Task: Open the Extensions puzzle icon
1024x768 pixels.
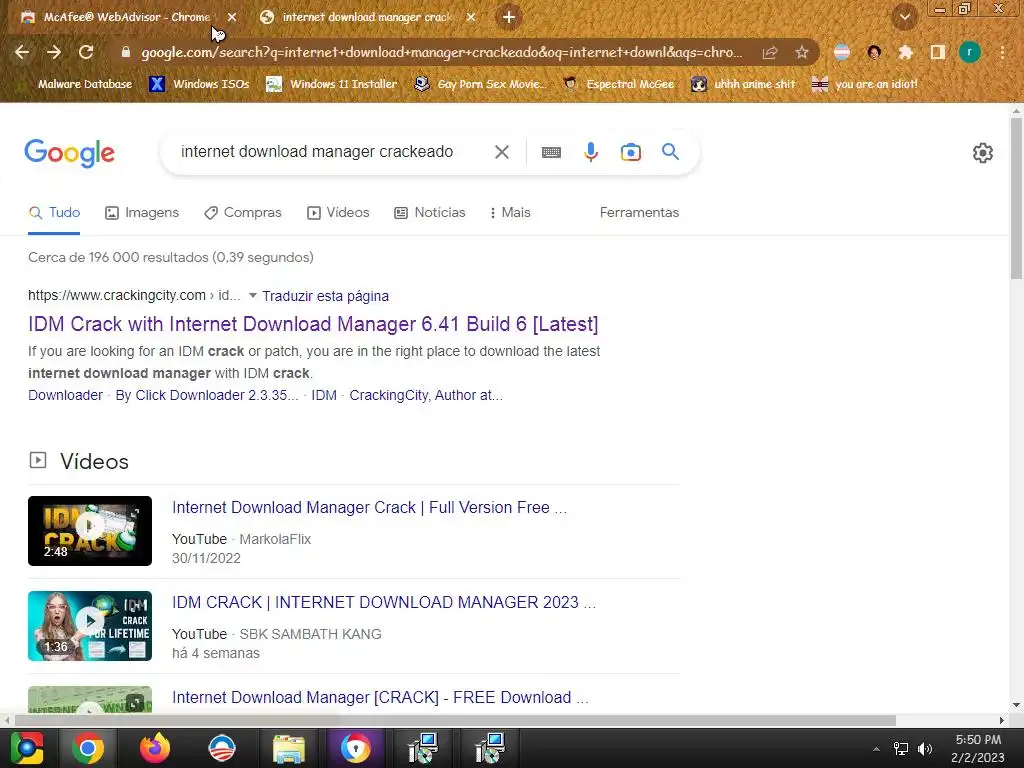Action: tap(905, 52)
